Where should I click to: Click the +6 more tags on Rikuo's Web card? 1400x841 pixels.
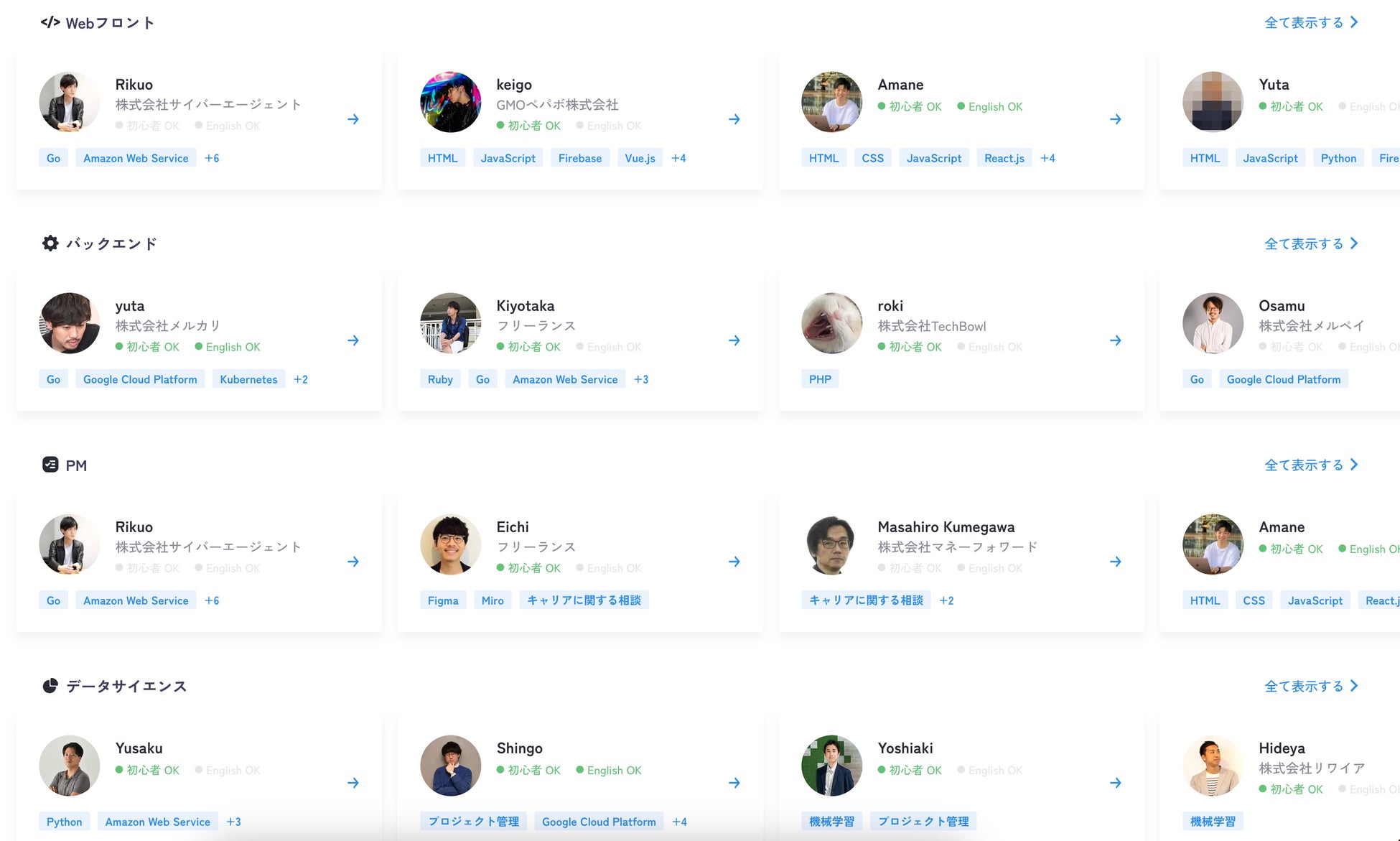tap(212, 158)
